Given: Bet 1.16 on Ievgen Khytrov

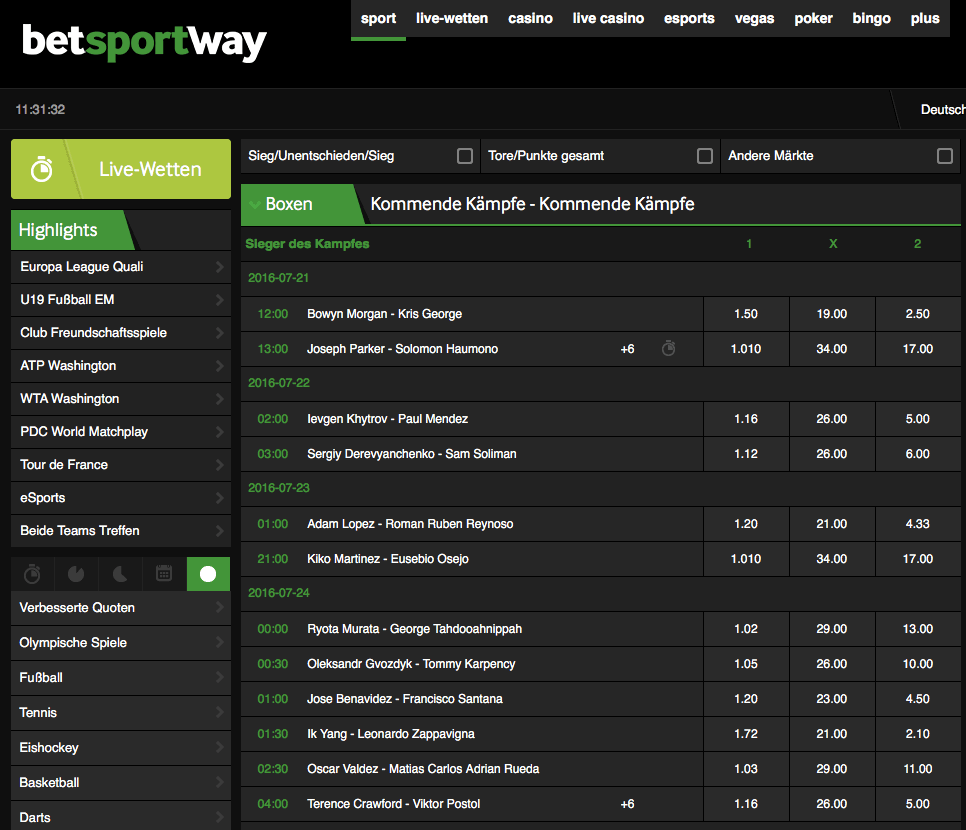Looking at the screenshot, I should [x=746, y=419].
